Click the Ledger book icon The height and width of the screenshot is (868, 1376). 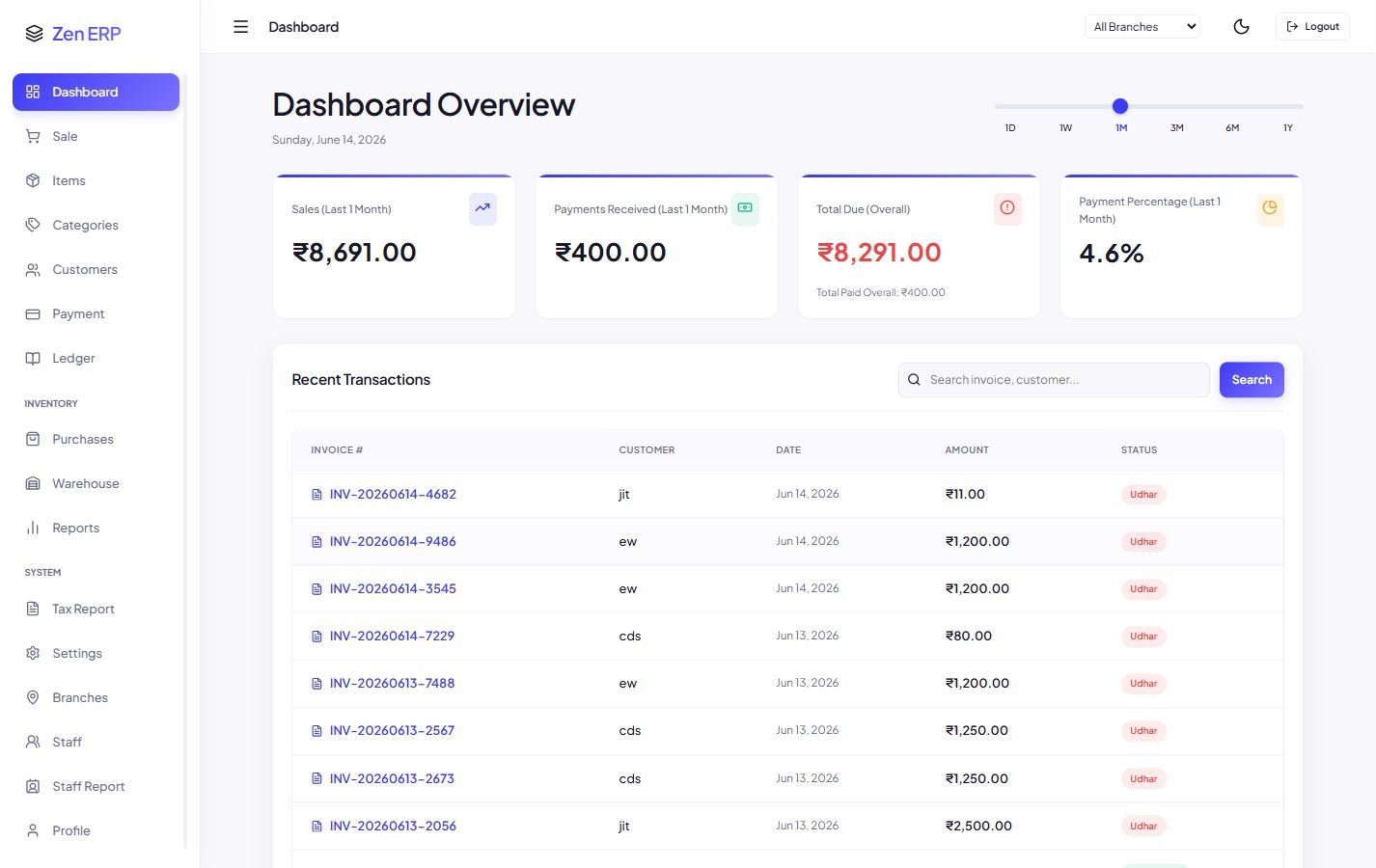pyautogui.click(x=33, y=358)
